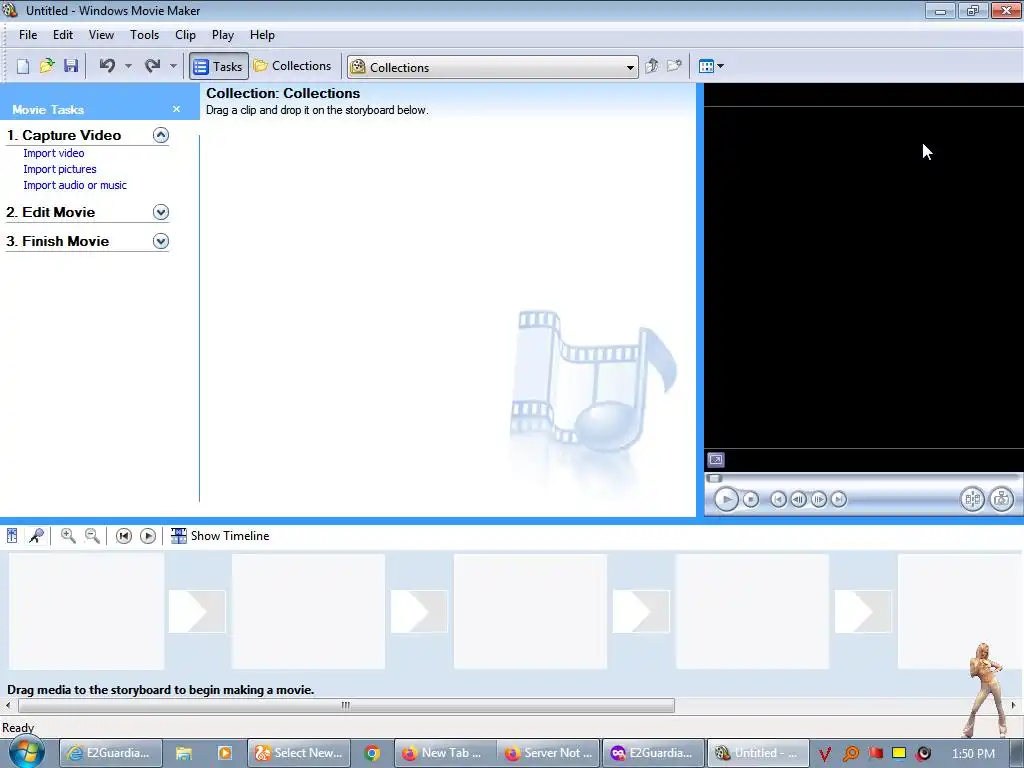Screen dimensions: 1024x768
Task: Open the Windows Explorer taskbar icon
Action: [184, 753]
